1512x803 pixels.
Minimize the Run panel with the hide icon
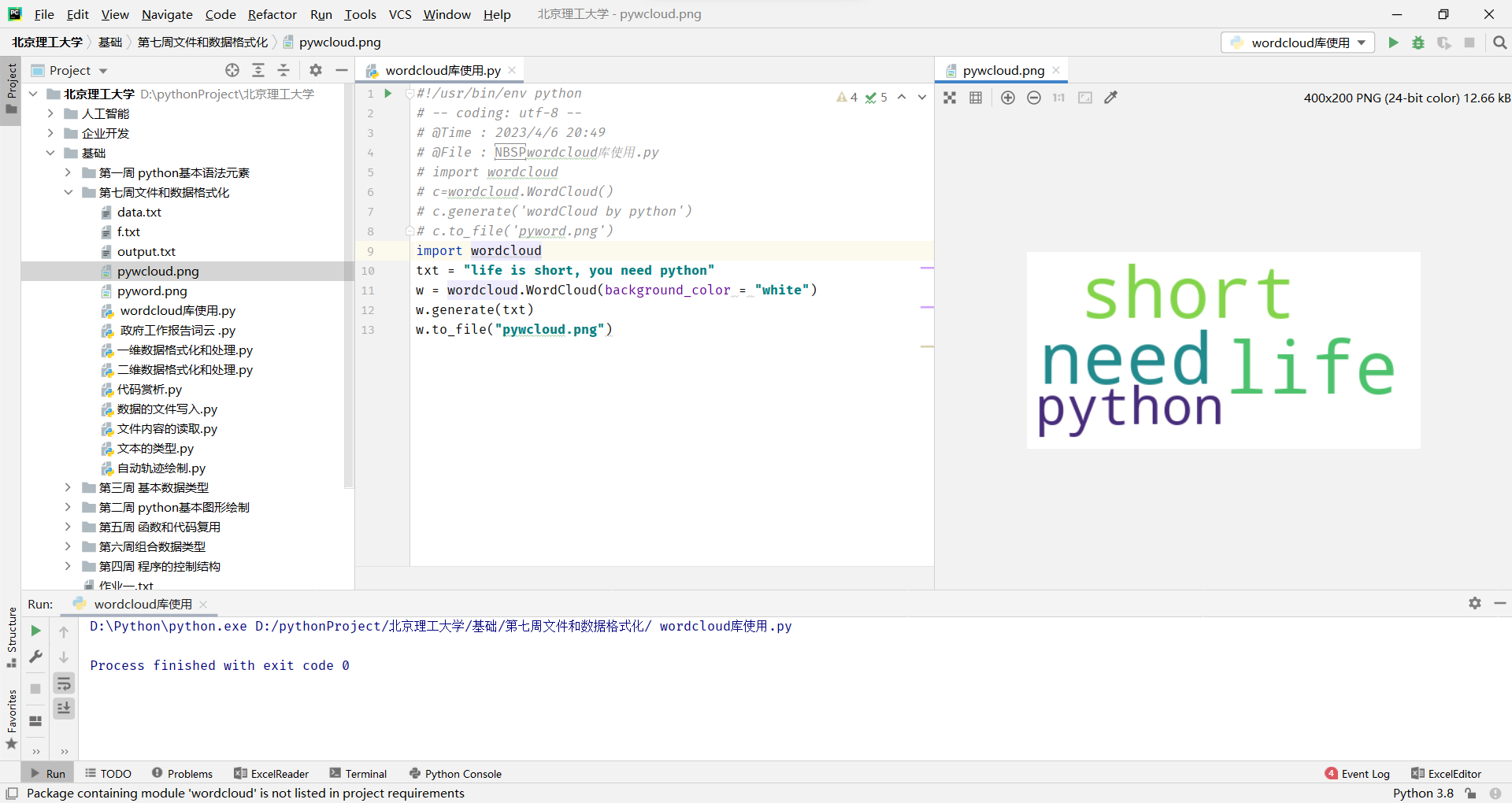point(1500,603)
